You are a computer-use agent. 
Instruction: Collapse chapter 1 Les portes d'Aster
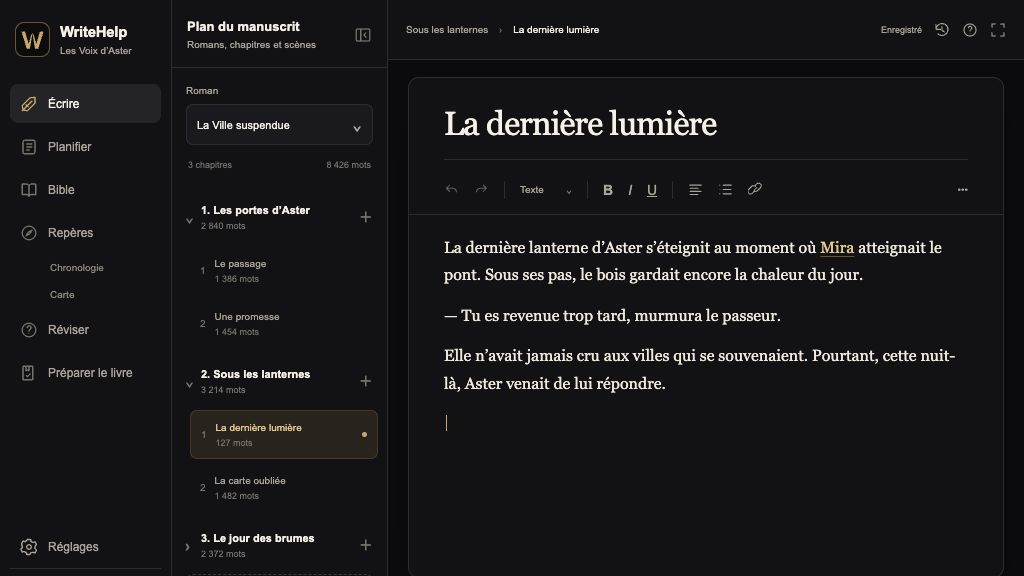click(189, 221)
